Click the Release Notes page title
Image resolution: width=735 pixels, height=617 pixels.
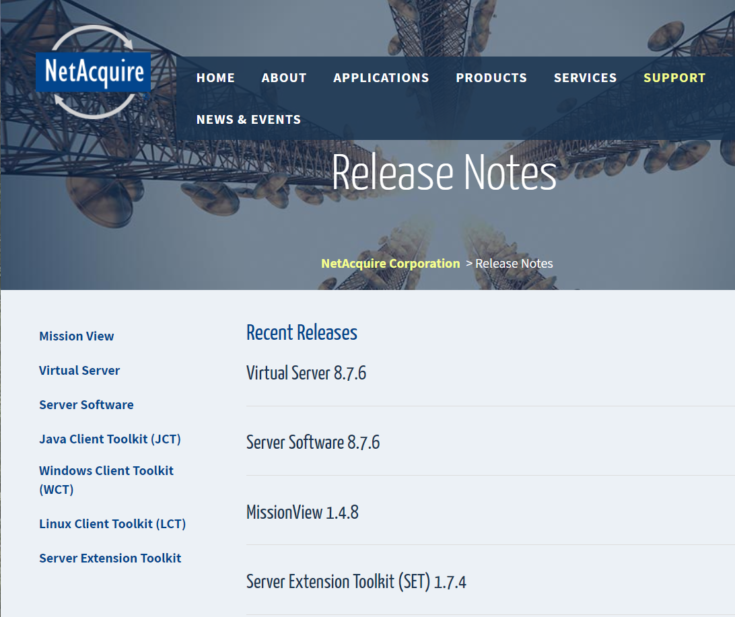tap(444, 173)
